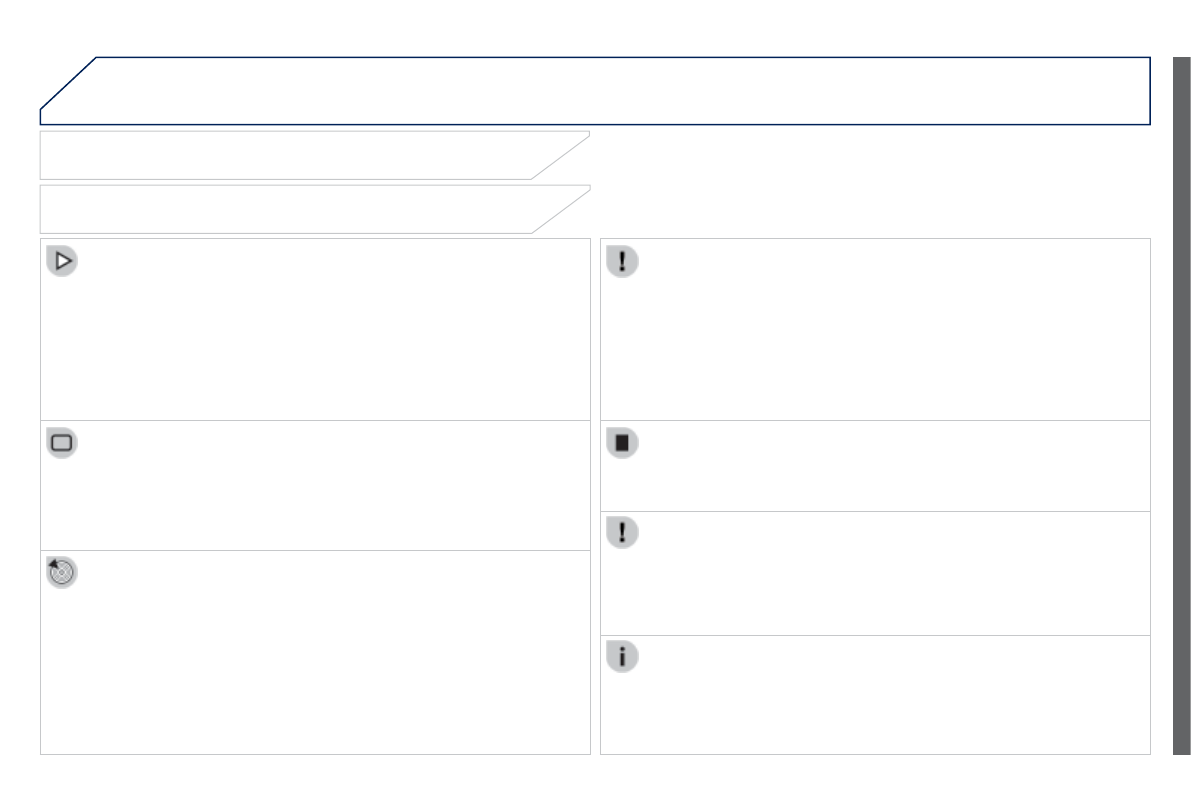
Task: Click the lower exclamation warning icon
Action: [x=622, y=533]
